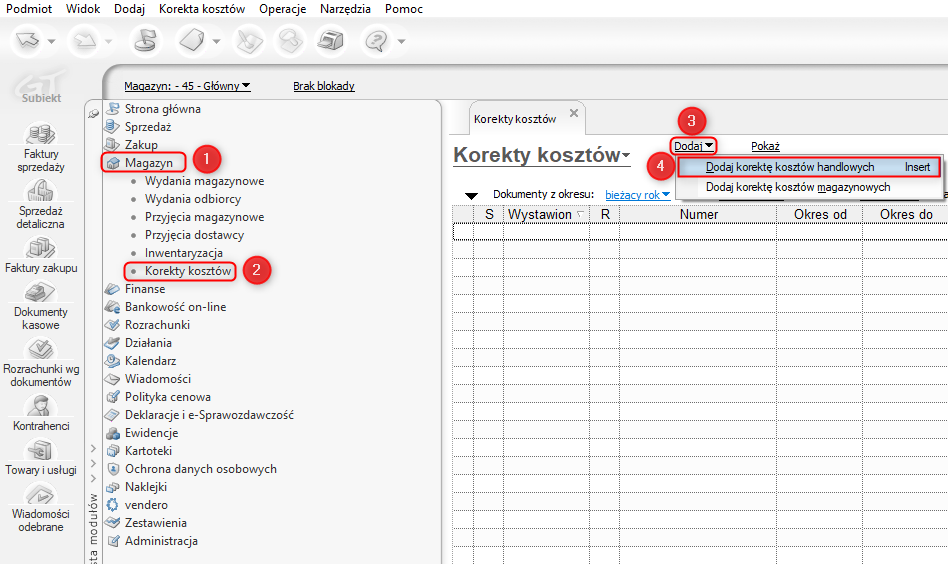
Task: Open Wiadomości odebrane sidebar icon
Action: [41, 508]
